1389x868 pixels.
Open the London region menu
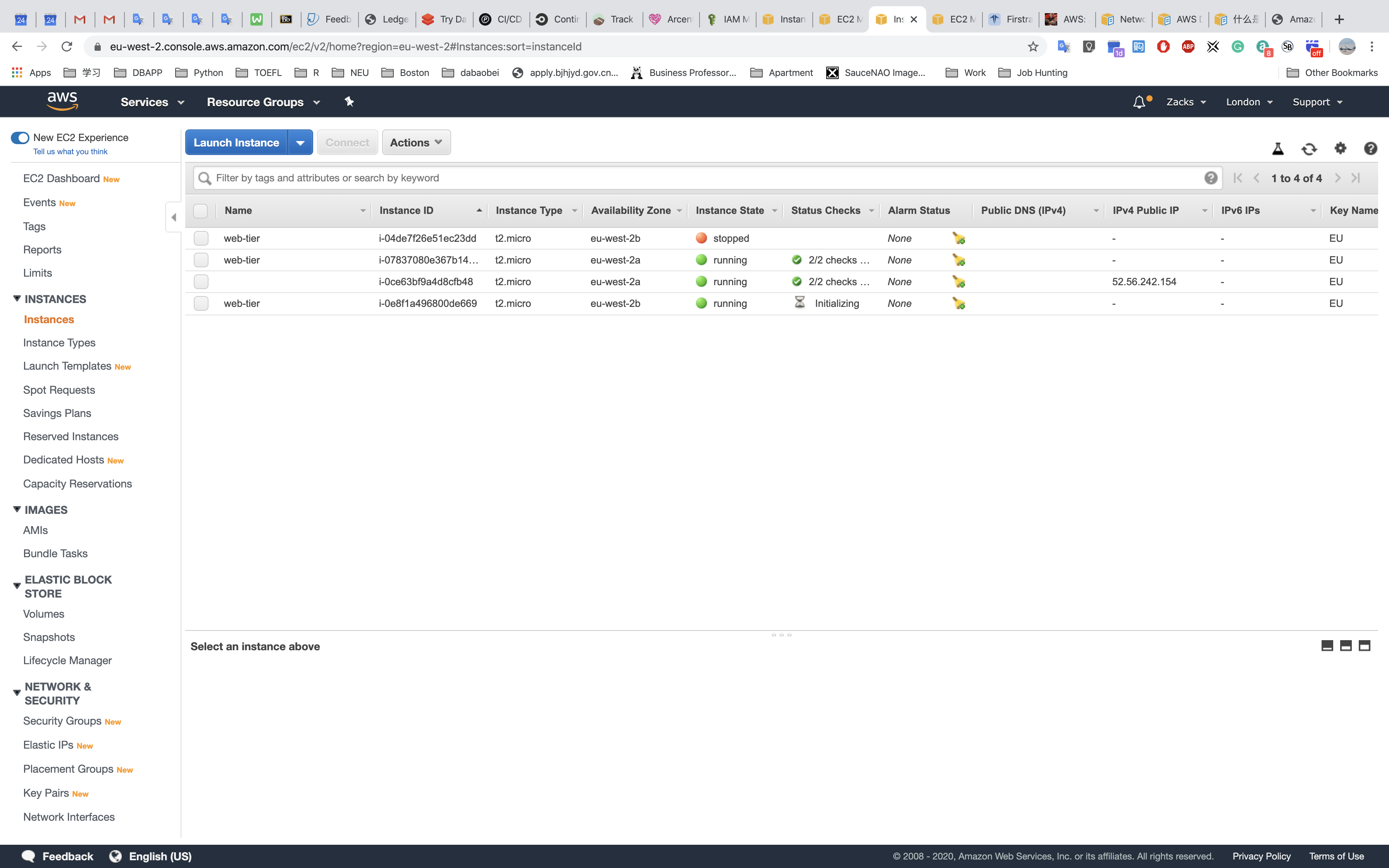pyautogui.click(x=1249, y=102)
